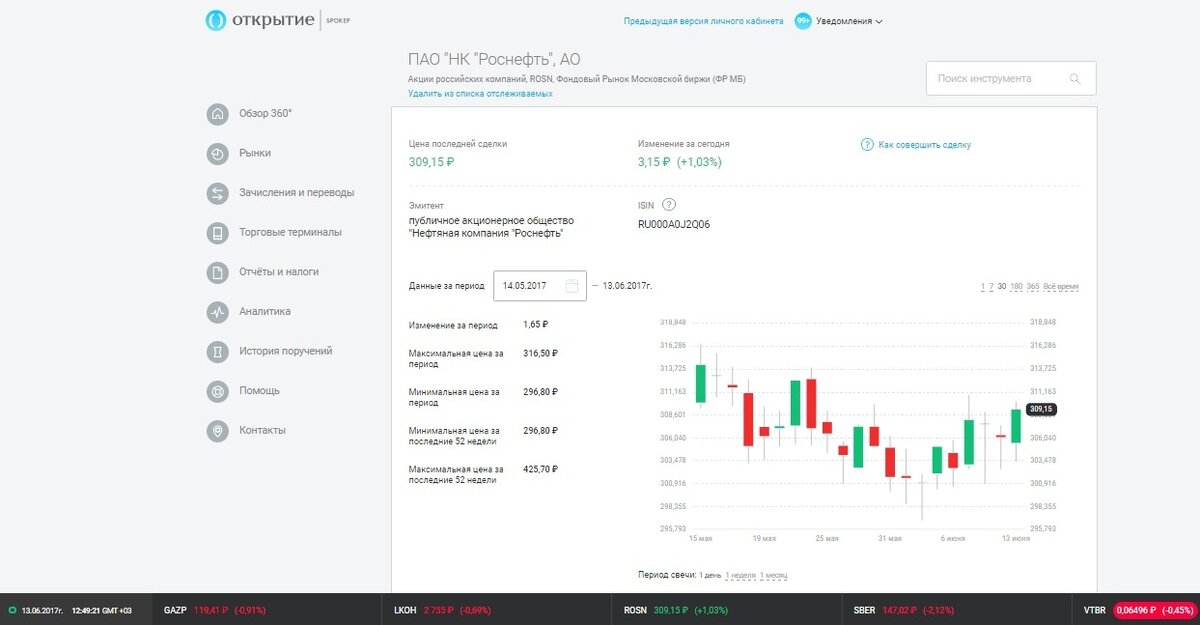
Task: Open Помощь section
Action: coord(259,391)
